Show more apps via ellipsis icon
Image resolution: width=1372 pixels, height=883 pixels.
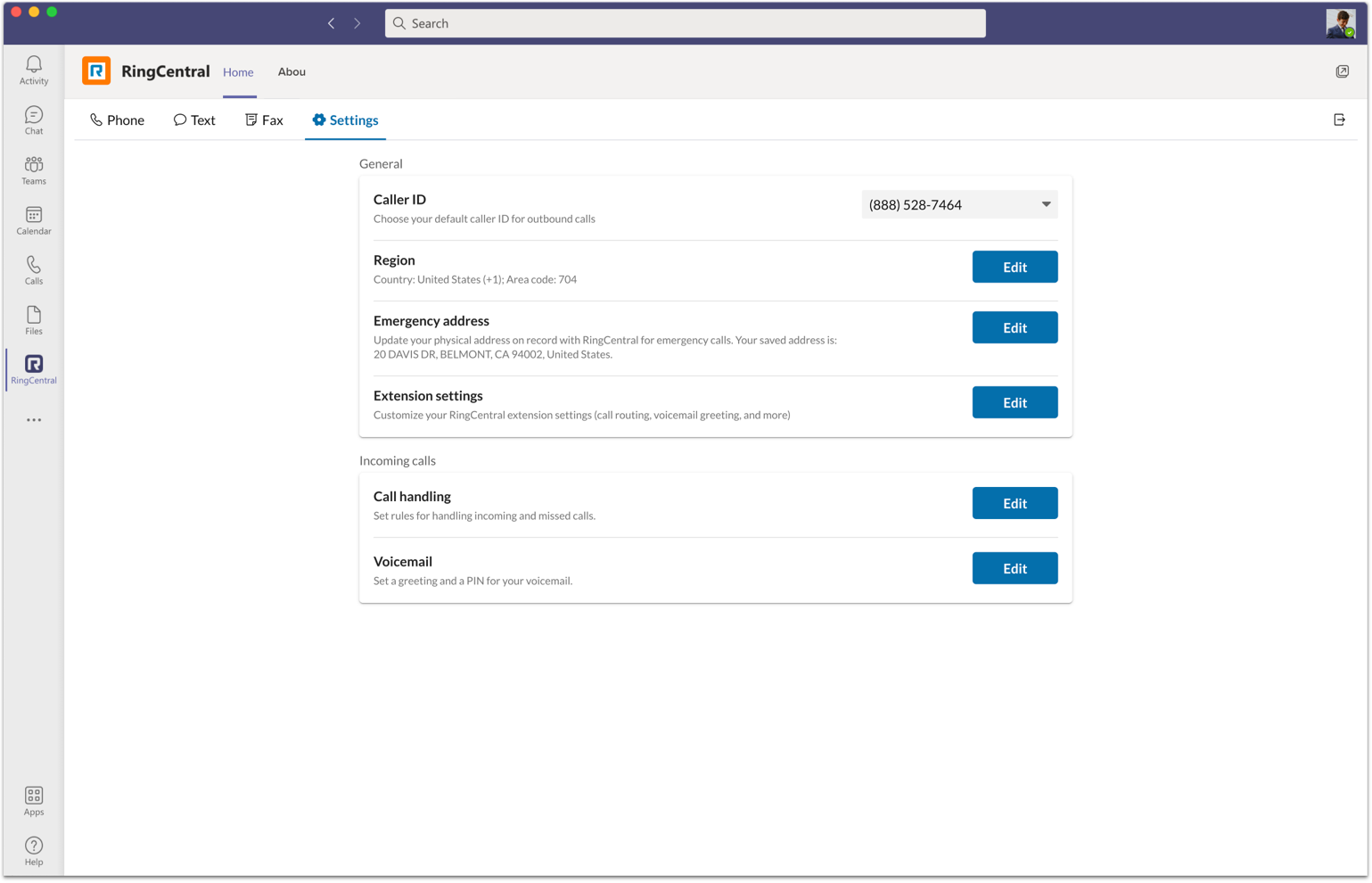34,419
